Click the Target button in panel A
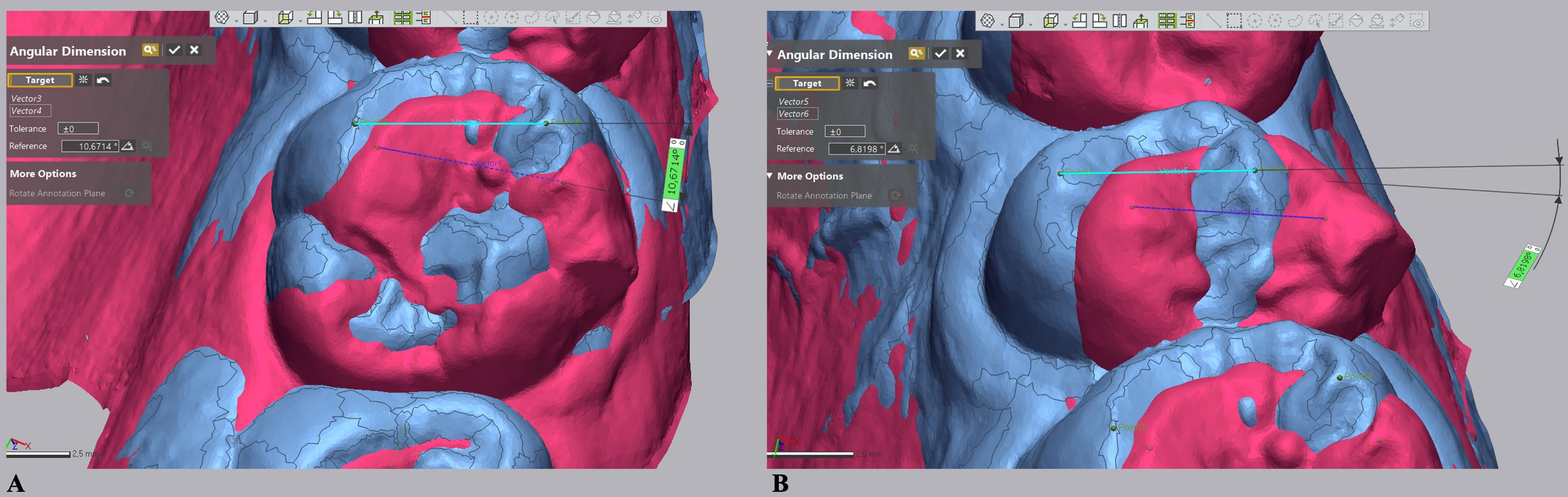Image resolution: width=1568 pixels, height=497 pixels. (40, 80)
